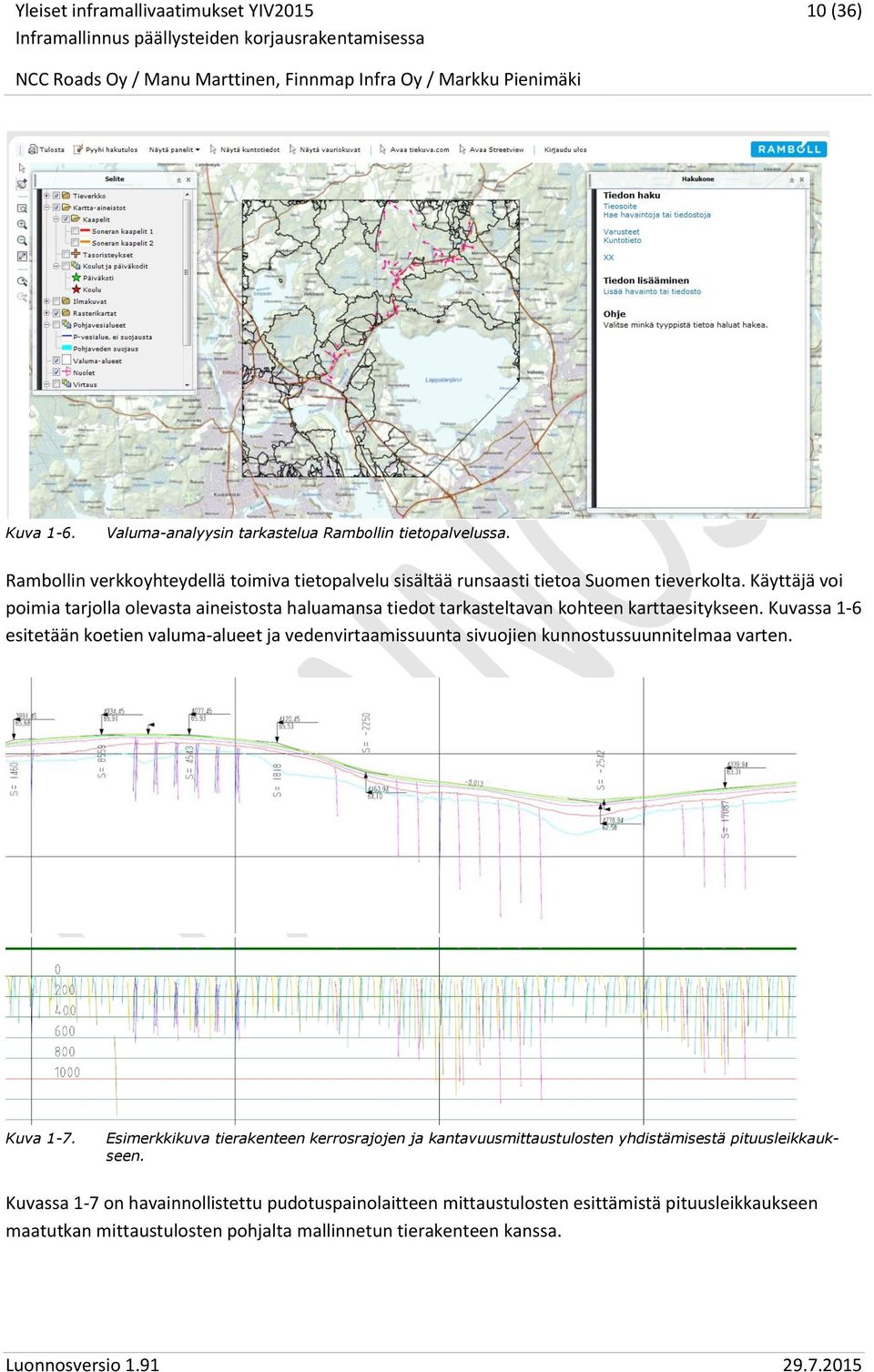Click cyan Pohjaveden suojaus swatch

[x=66, y=348]
